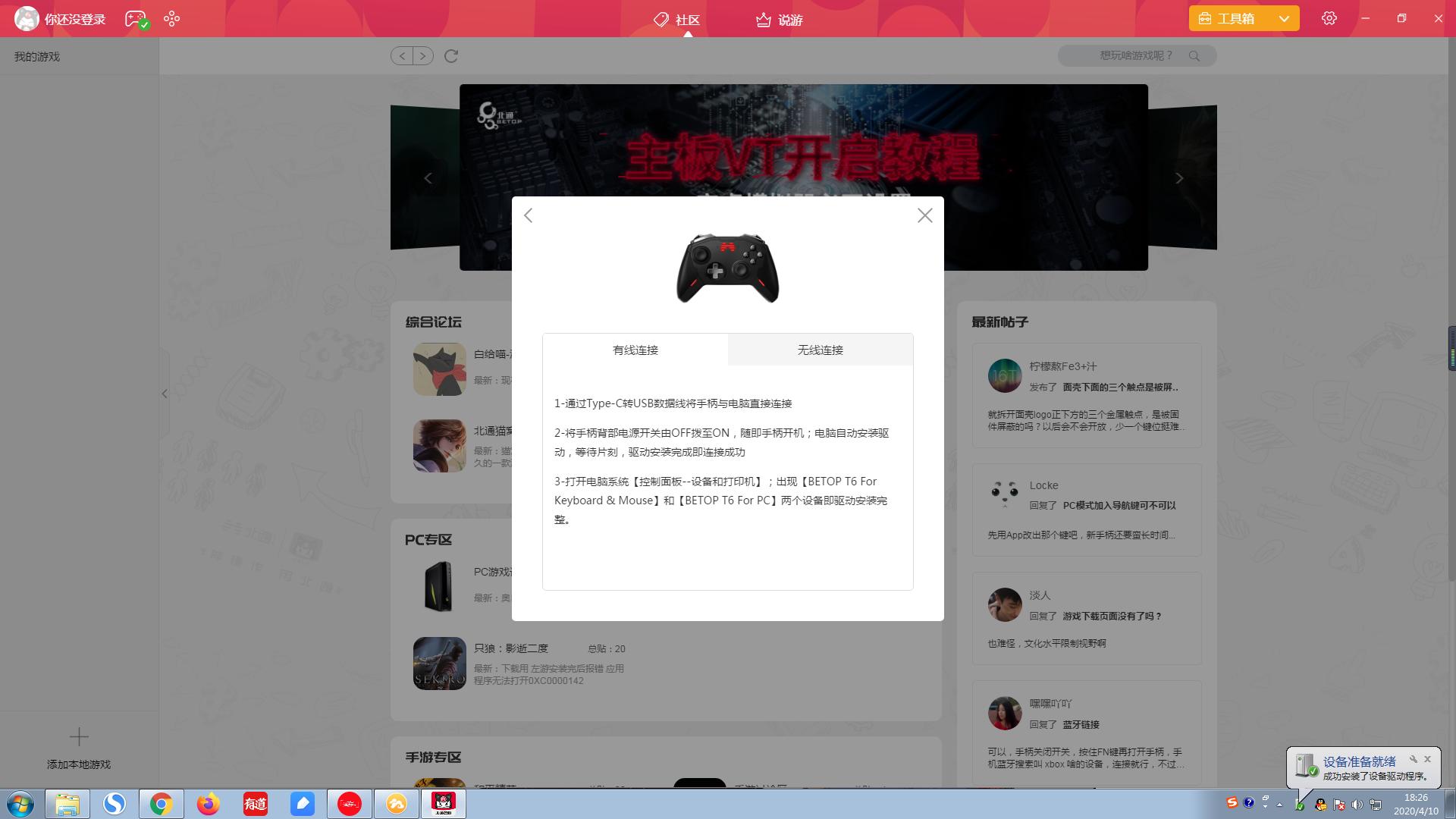Open settings via the gear icon

pos(1329,17)
